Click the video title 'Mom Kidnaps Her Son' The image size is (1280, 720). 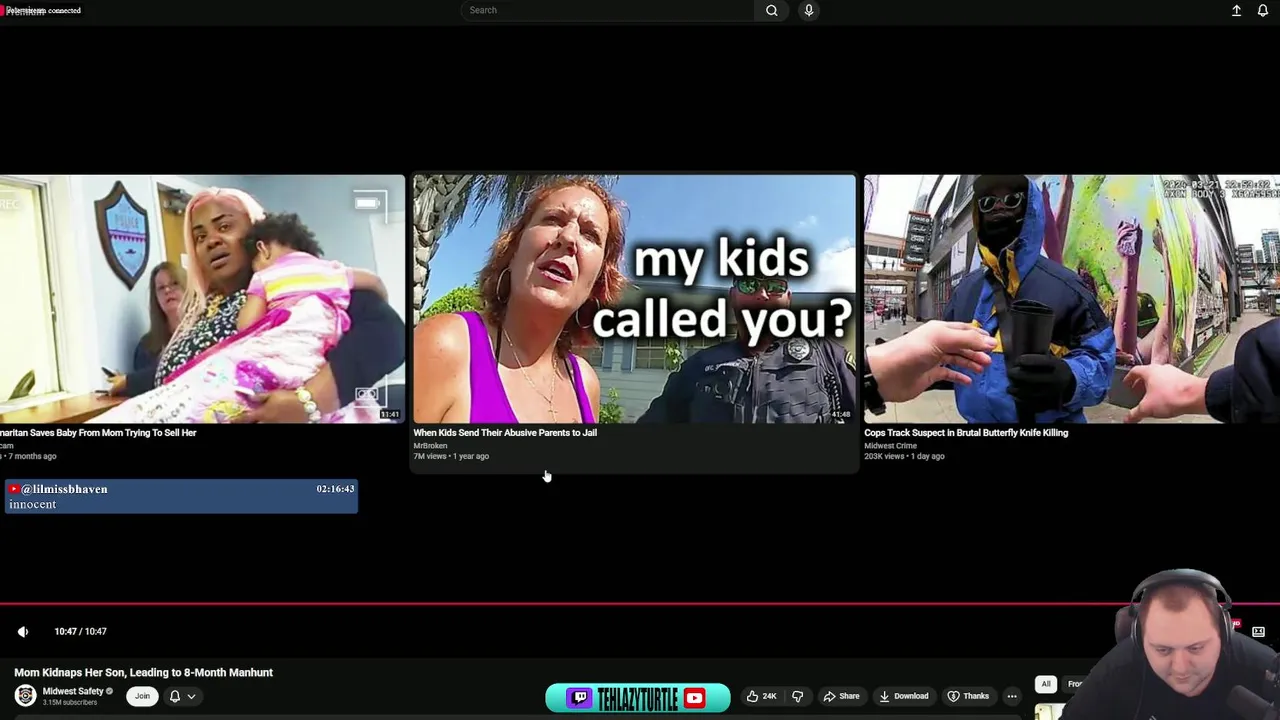coord(143,673)
